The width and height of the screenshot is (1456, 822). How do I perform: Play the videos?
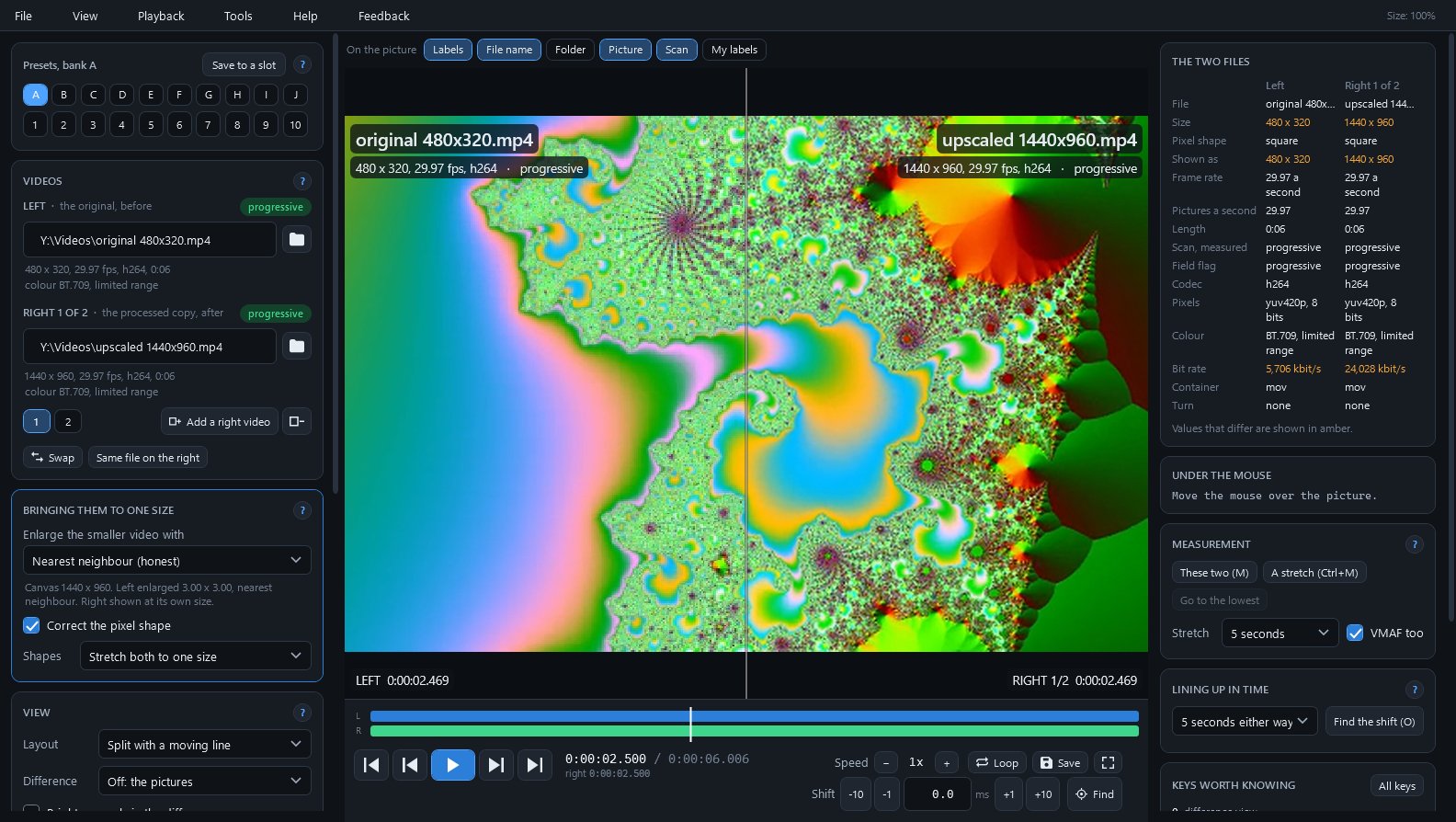point(452,765)
